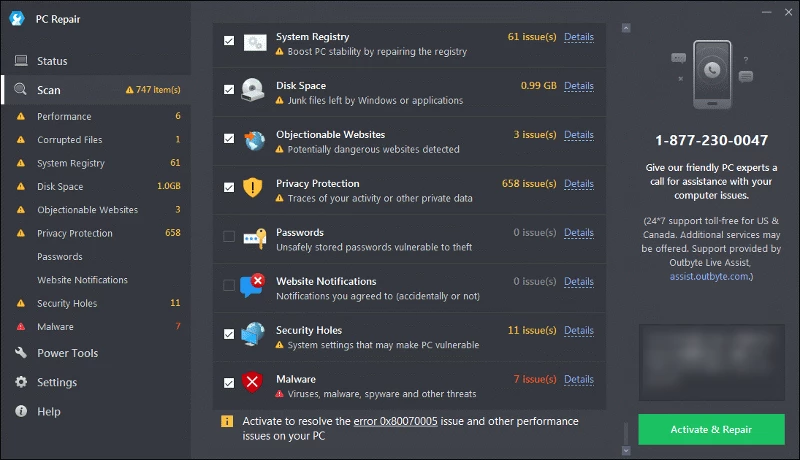The height and width of the screenshot is (460, 800).
Task: Uncheck the Privacy Protection checkbox
Action: pos(229,188)
